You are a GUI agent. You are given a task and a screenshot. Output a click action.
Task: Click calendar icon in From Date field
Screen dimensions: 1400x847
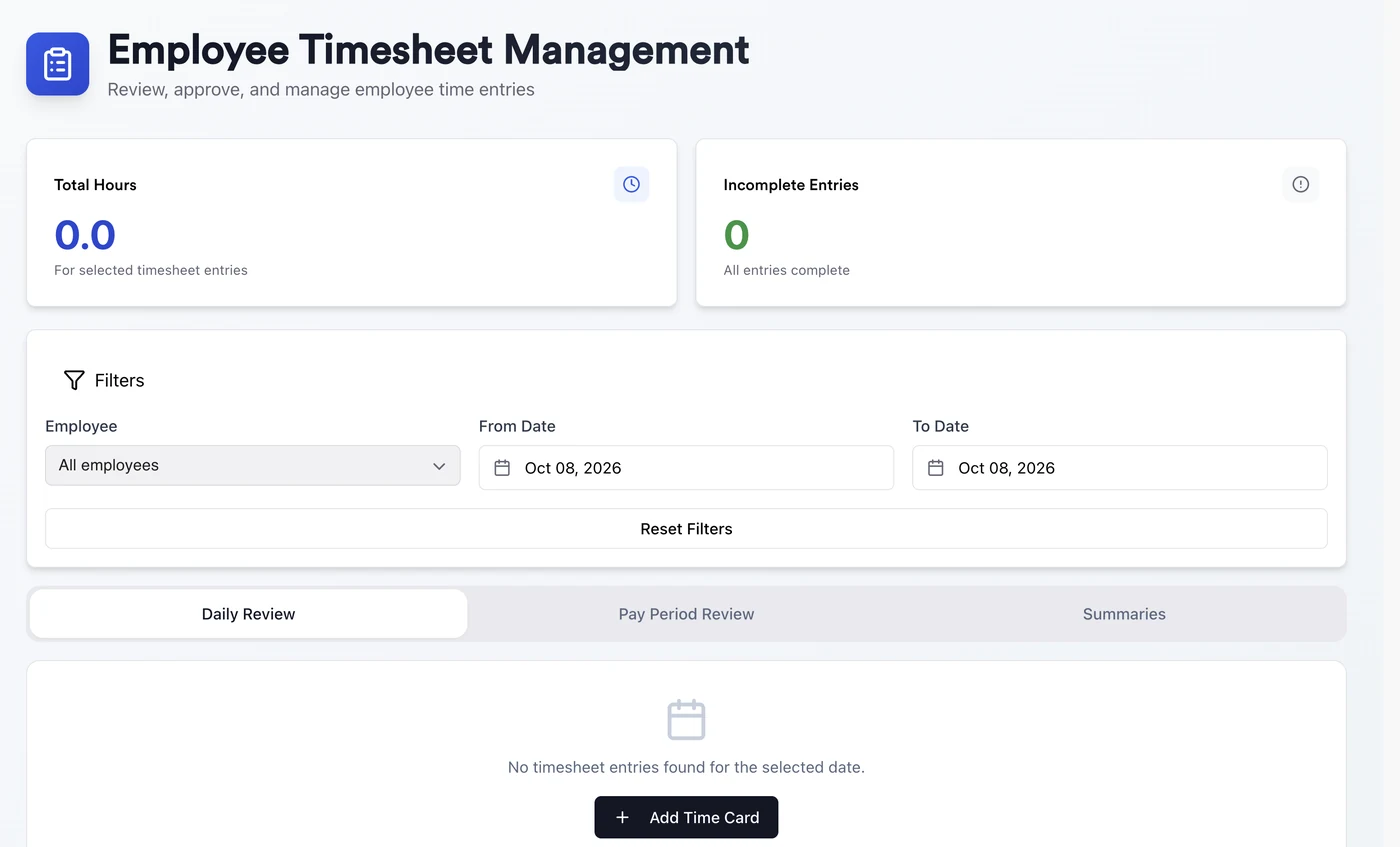502,468
